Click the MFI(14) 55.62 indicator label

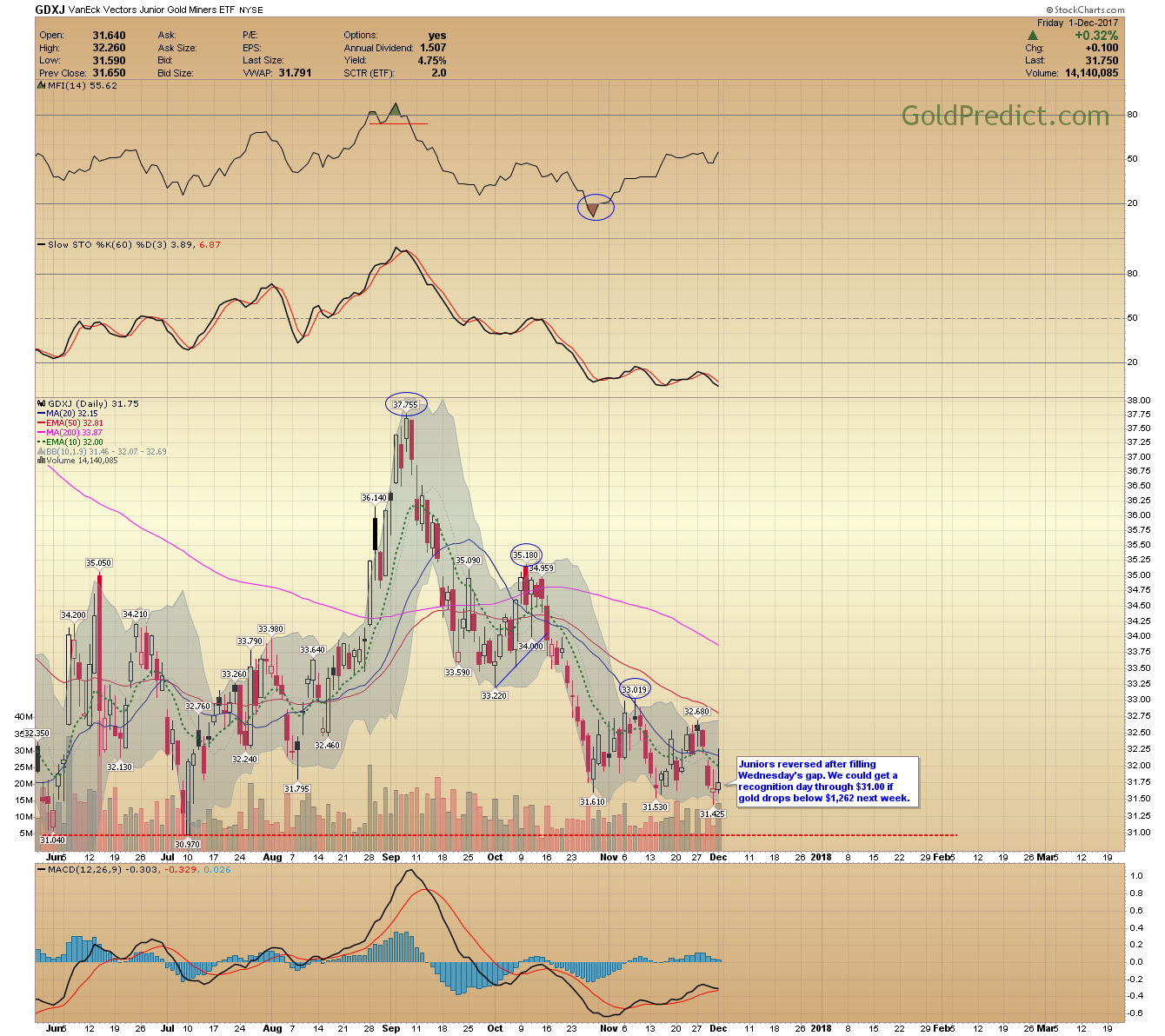tap(77, 86)
